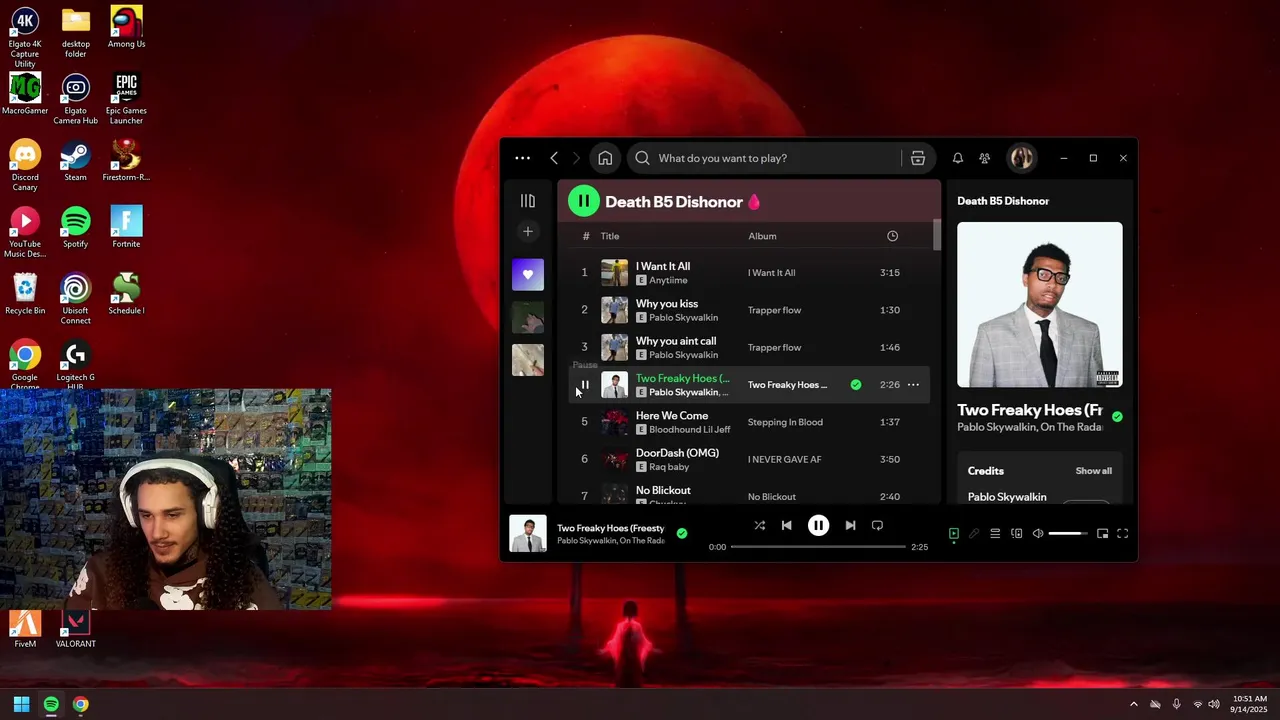Click the album cover in Now Playing panel
Screen dimensions: 1280x720
(1039, 304)
